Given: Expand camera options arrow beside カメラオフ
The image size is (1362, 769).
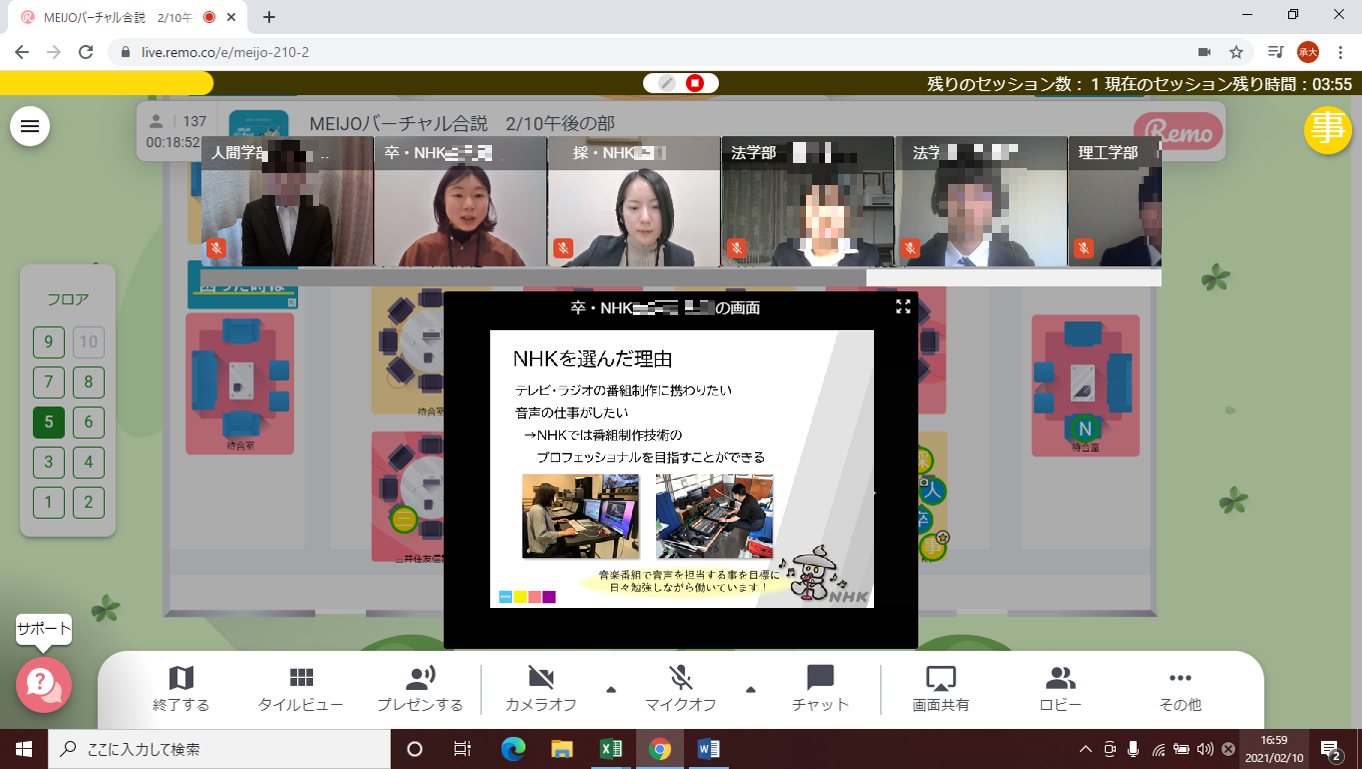Looking at the screenshot, I should (x=611, y=689).
